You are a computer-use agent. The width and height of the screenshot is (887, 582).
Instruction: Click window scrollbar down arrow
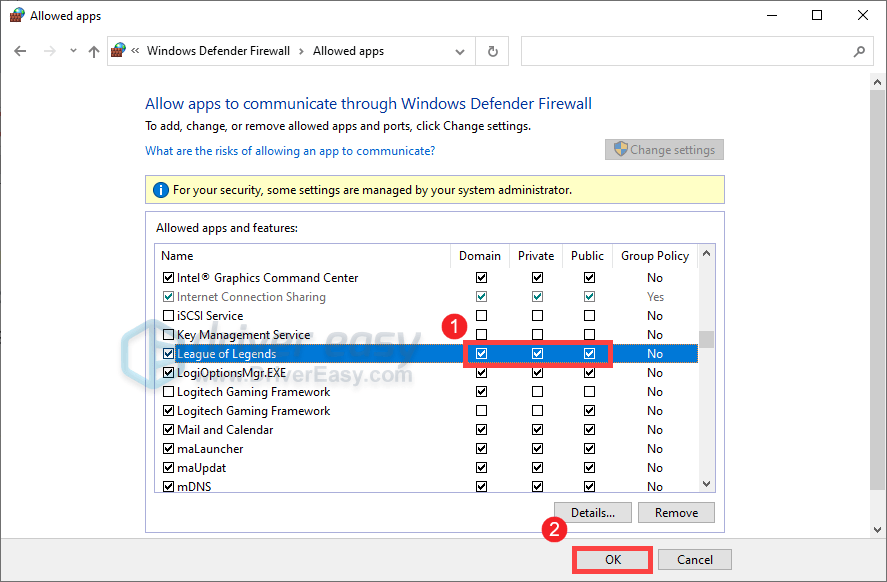click(877, 530)
